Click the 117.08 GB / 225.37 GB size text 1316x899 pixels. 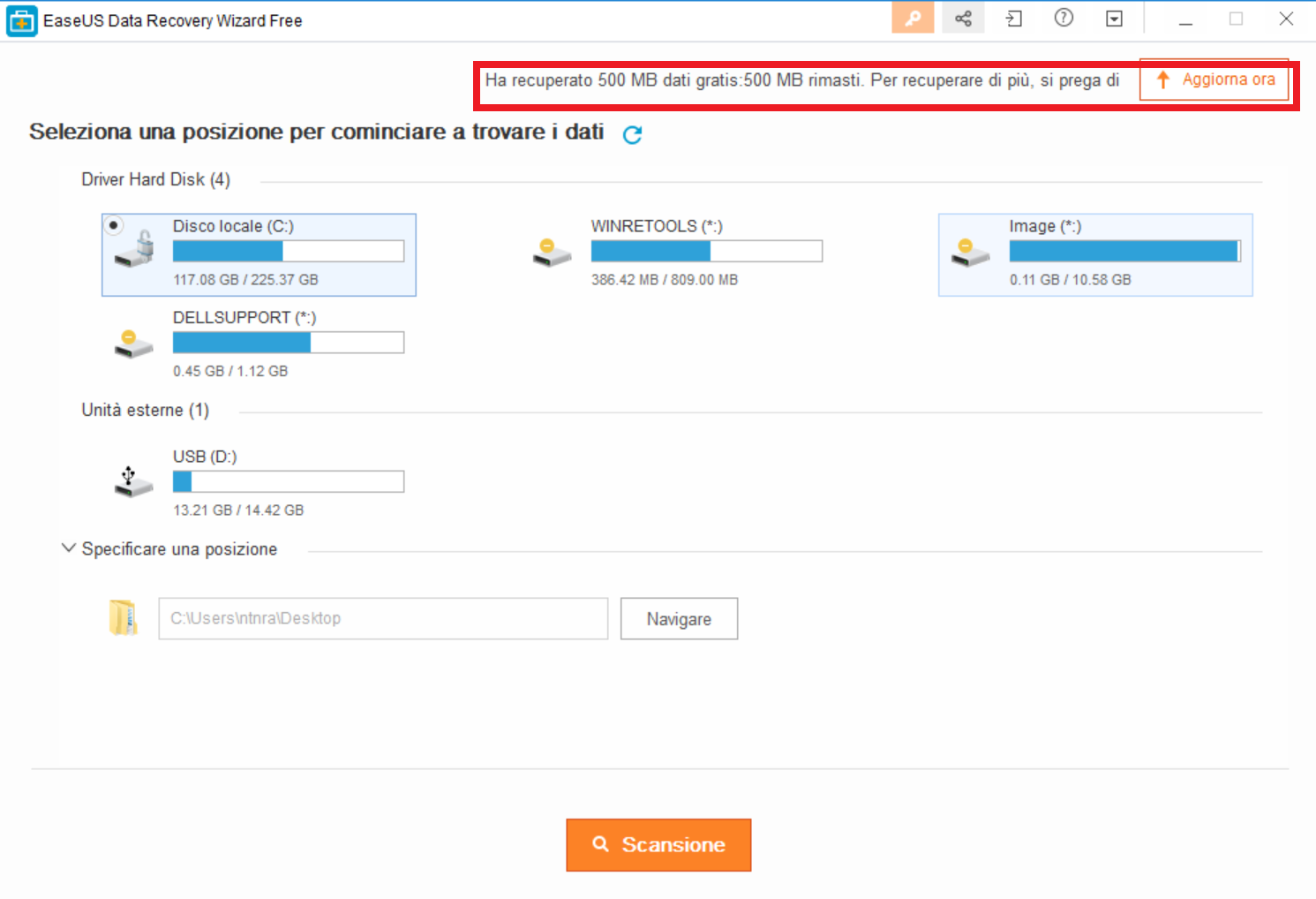(245, 280)
